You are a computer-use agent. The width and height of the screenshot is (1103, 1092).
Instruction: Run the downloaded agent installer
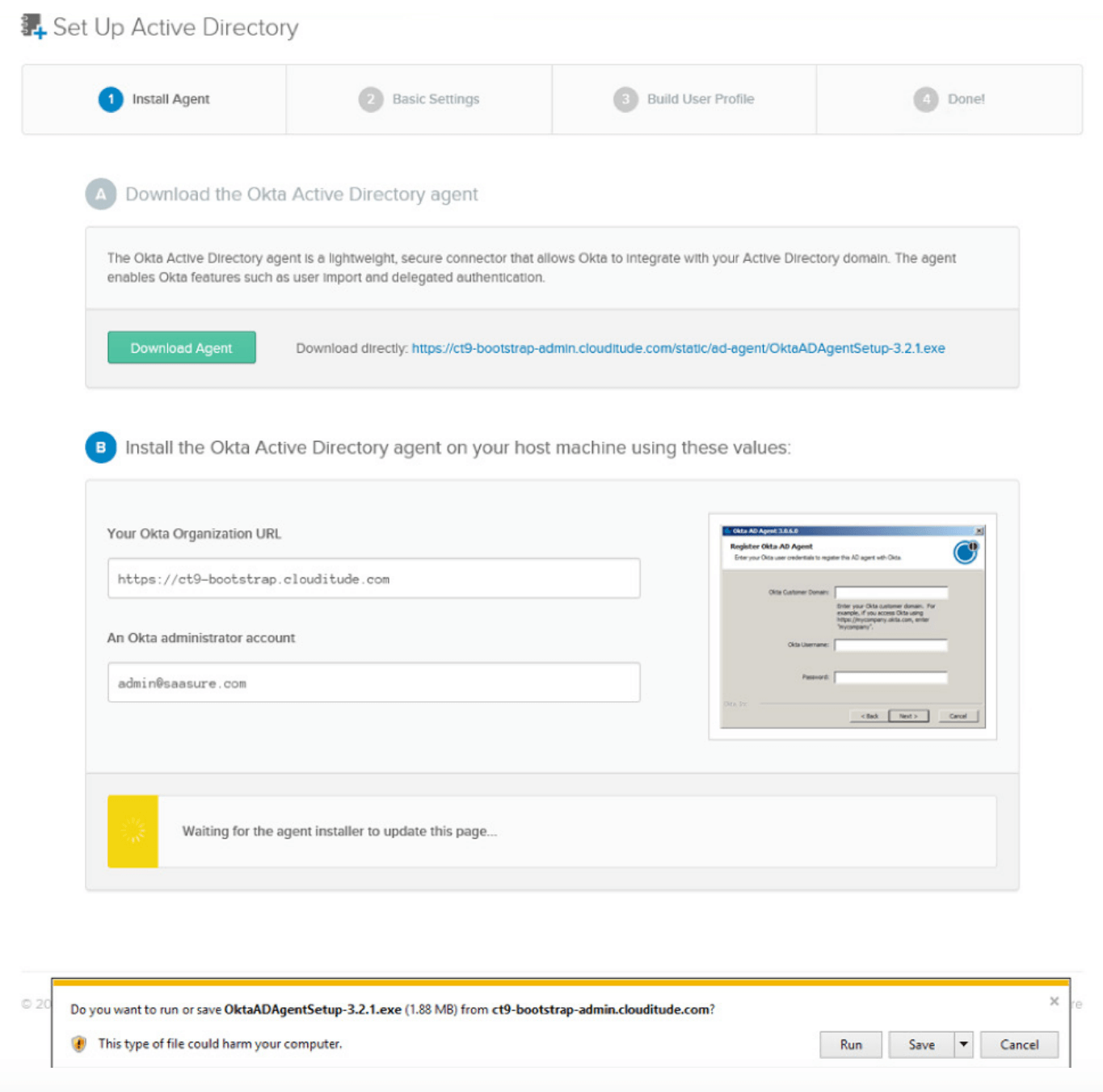point(850,1044)
